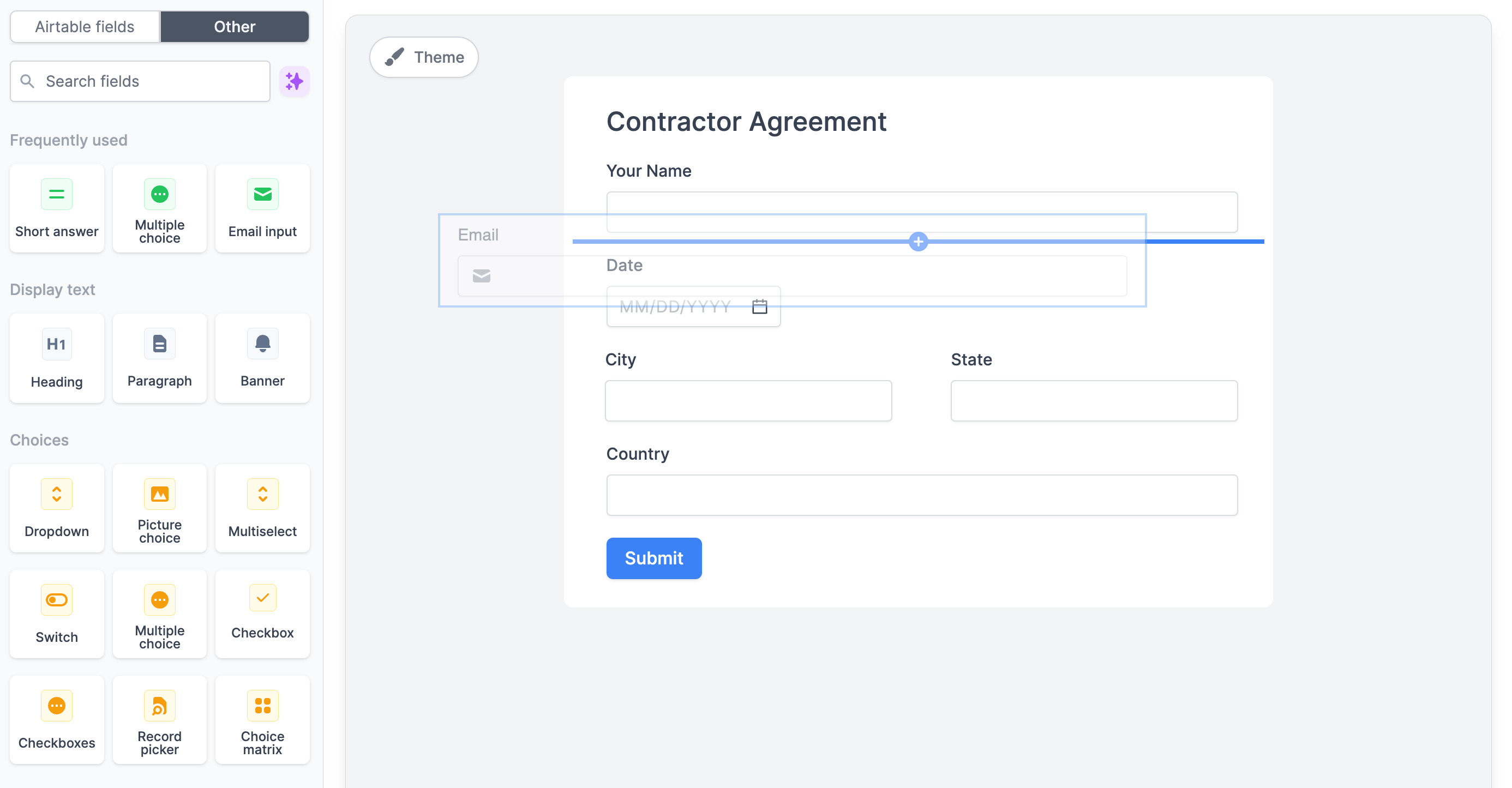Switch to the Airtable fields tab
Screen dimensions: 1512x788
84,26
